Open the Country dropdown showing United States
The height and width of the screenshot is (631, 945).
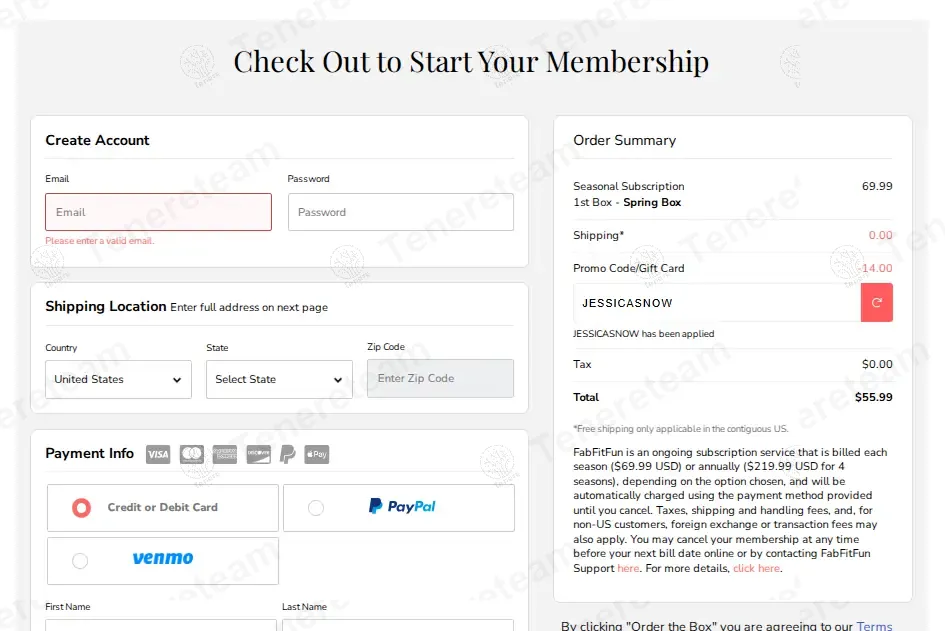click(x=118, y=380)
